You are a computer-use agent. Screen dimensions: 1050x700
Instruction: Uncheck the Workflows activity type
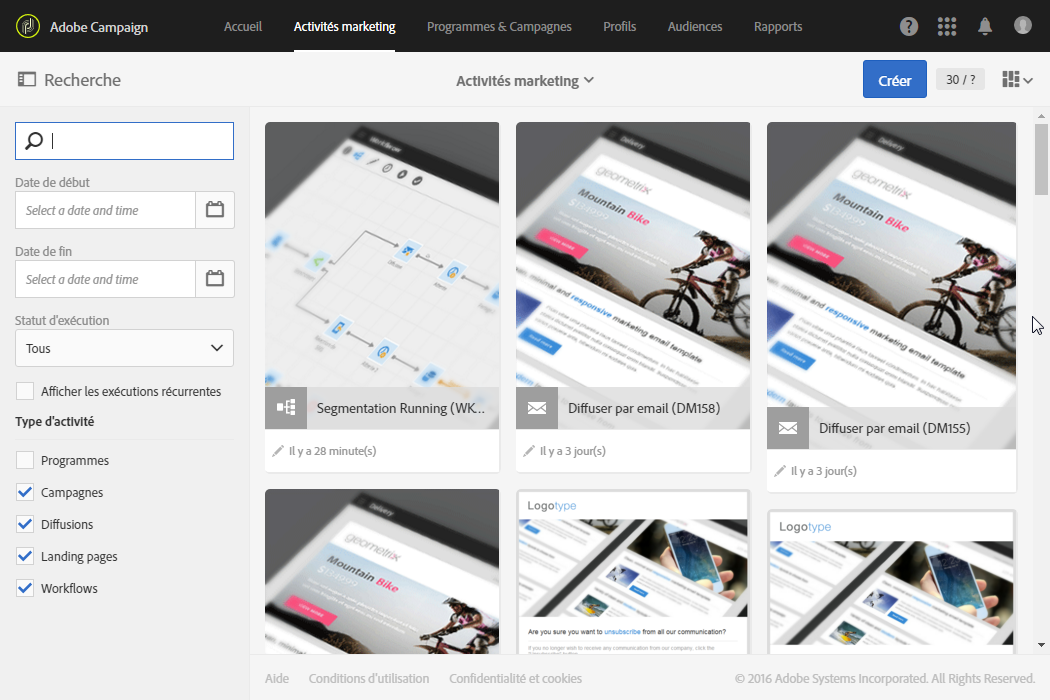(x=25, y=588)
